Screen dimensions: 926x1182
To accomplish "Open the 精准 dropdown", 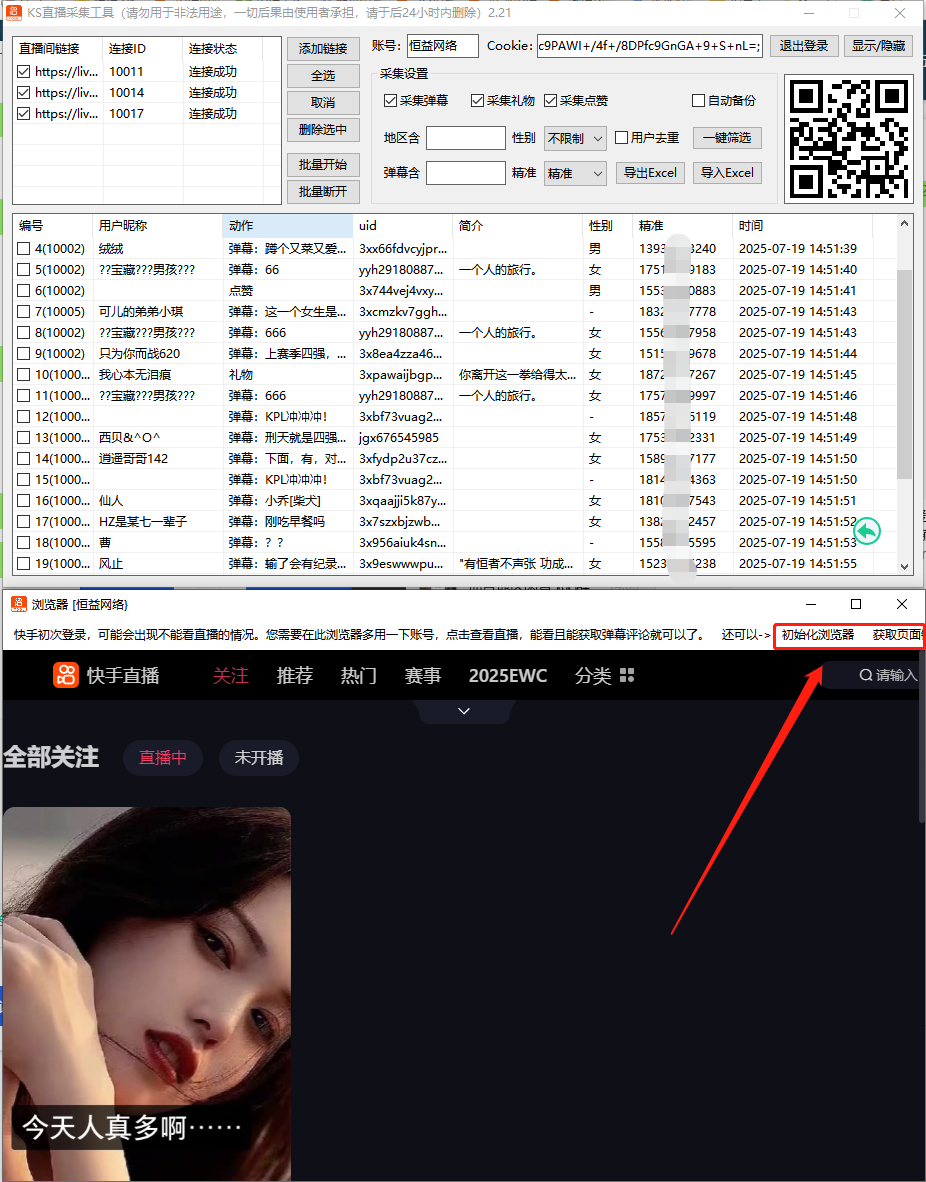I will pyautogui.click(x=574, y=173).
